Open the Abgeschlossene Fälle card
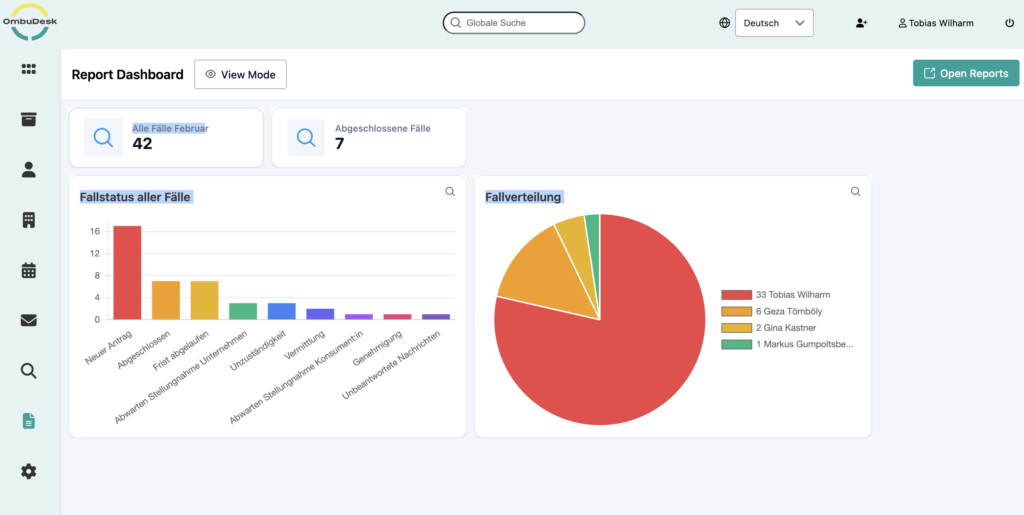The height and width of the screenshot is (515, 1024). 368,138
